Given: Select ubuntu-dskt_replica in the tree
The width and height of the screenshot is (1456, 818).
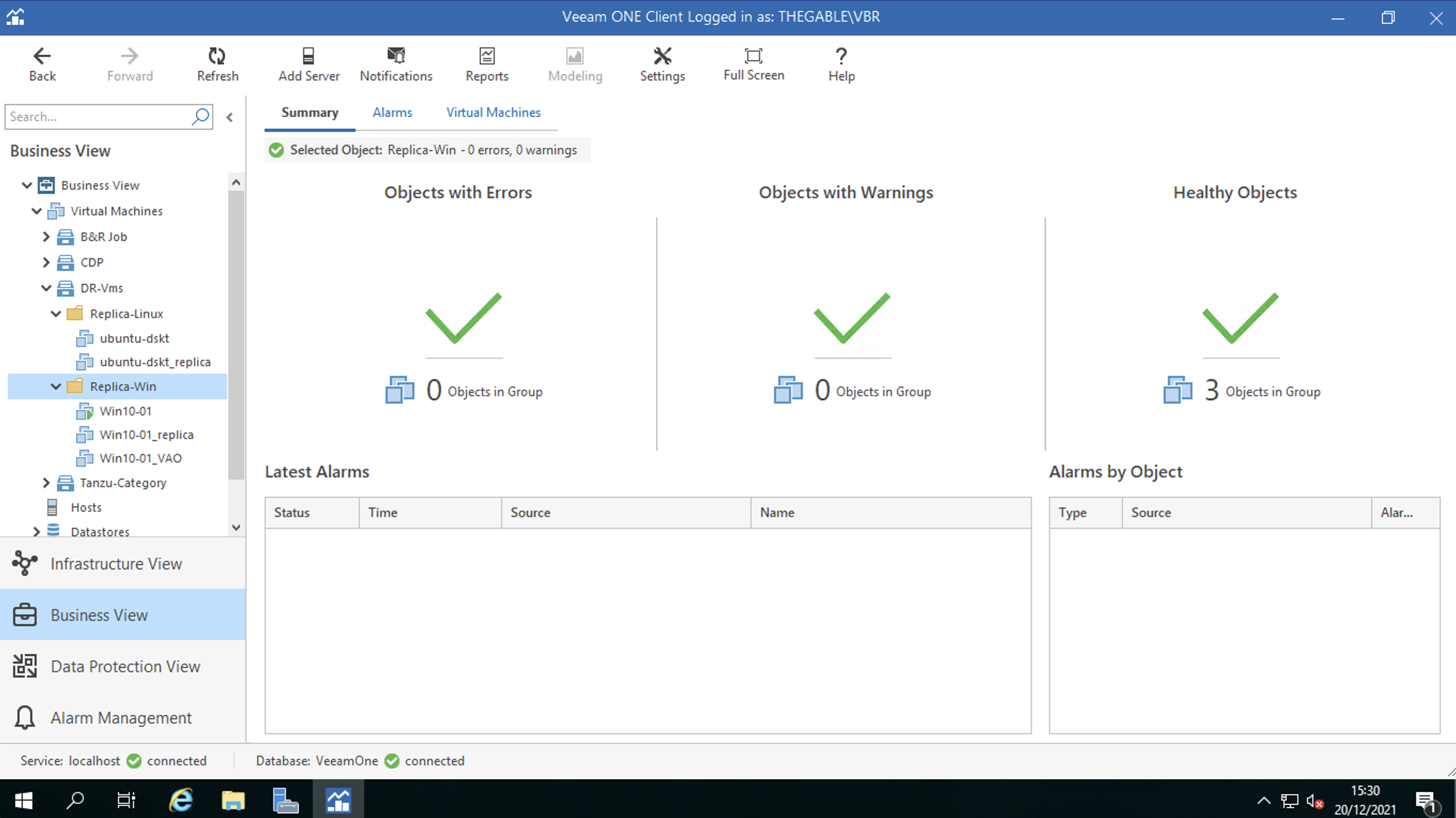Looking at the screenshot, I should [x=155, y=362].
